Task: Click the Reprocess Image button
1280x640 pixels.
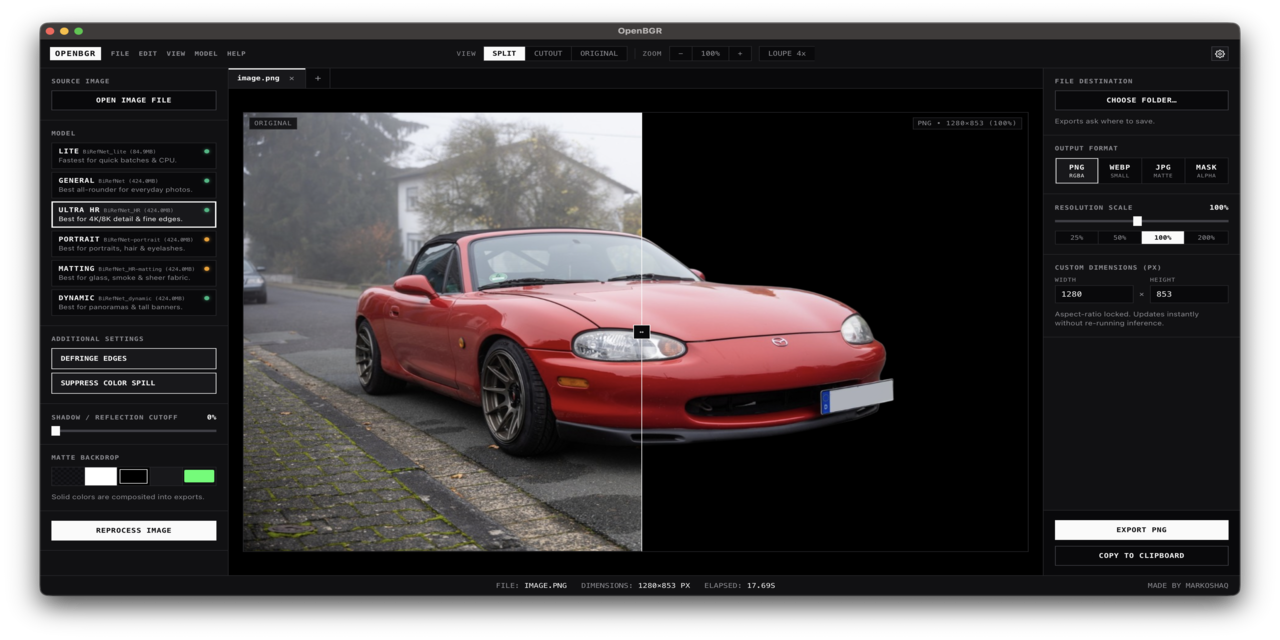Action: tap(134, 530)
